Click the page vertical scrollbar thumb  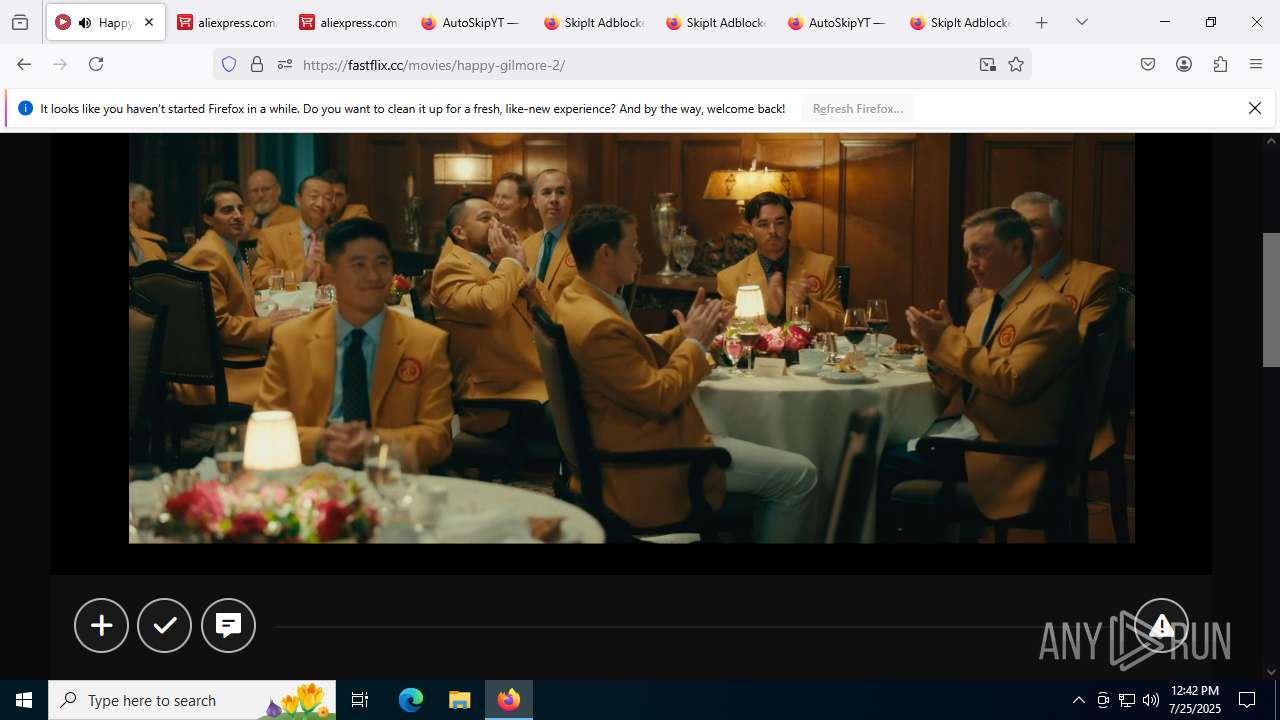[x=1271, y=299]
